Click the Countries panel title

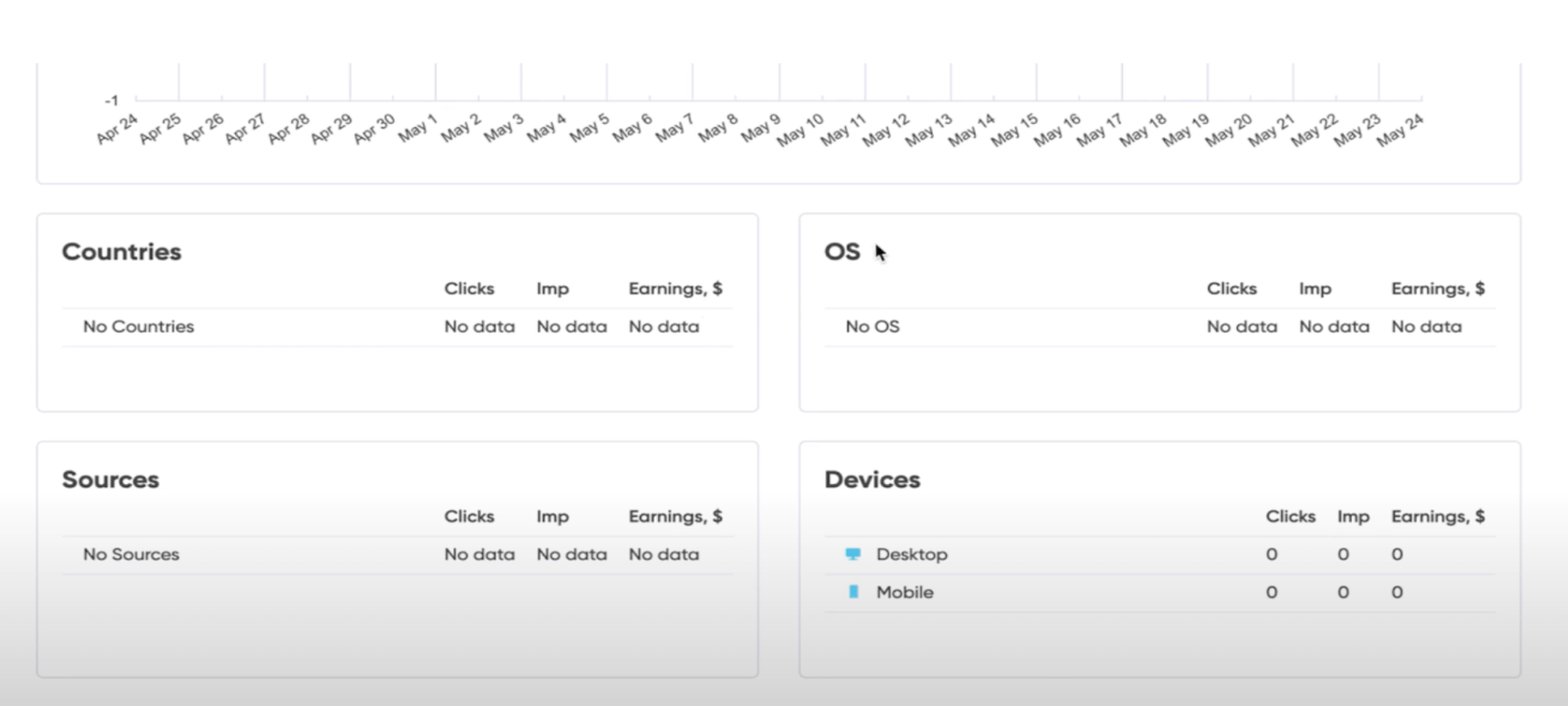click(121, 252)
